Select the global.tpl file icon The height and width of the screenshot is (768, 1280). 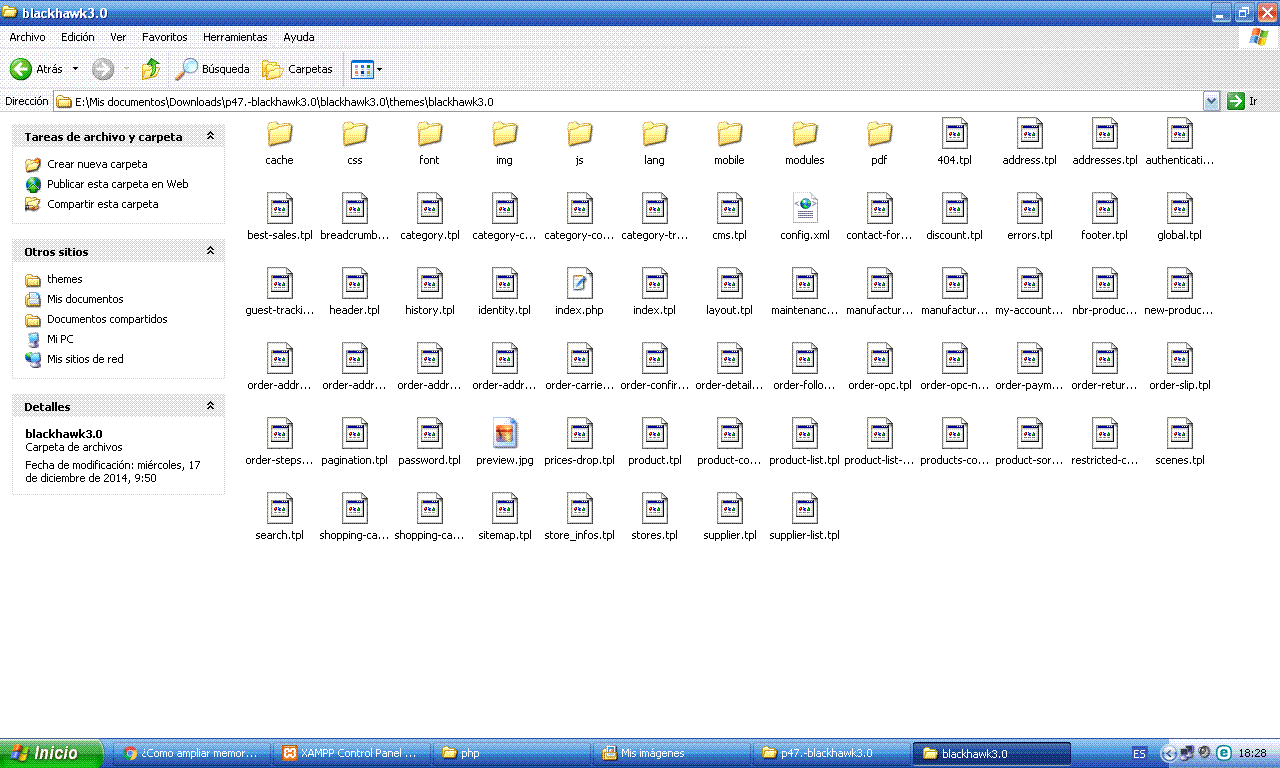(x=1180, y=208)
